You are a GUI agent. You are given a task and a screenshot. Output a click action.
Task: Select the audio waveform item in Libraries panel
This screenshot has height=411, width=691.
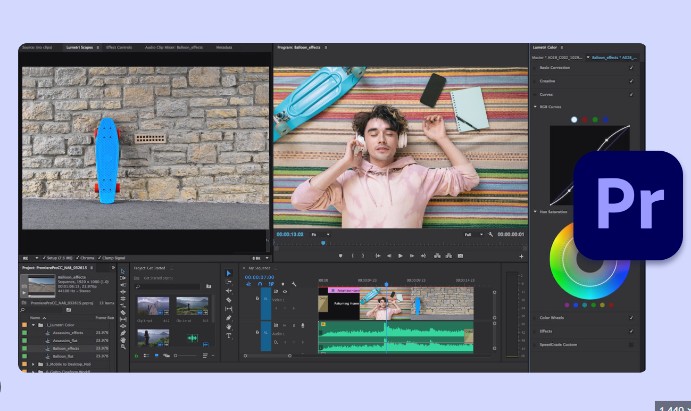192,338
